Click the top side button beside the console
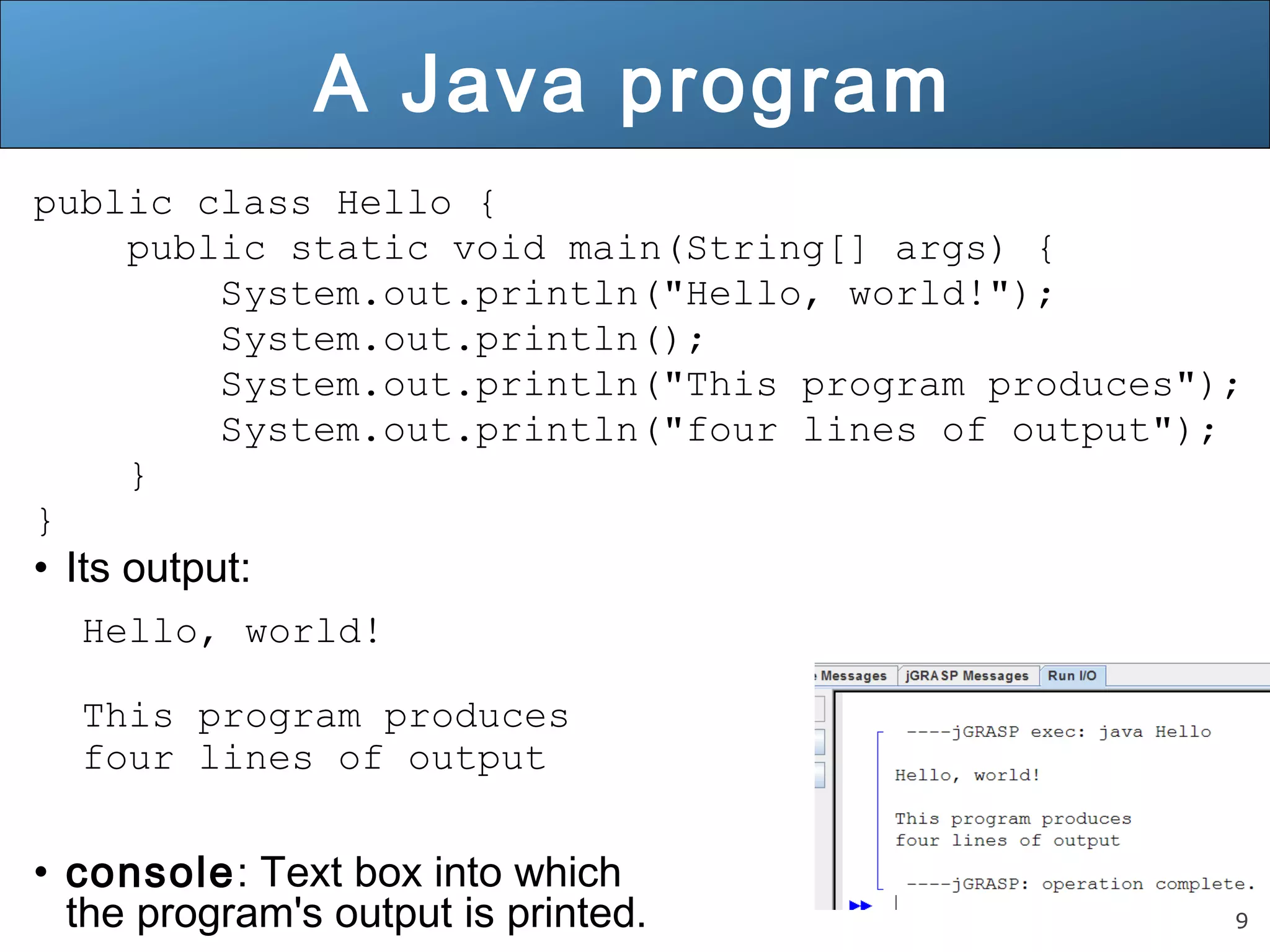The width and height of the screenshot is (1270, 952). pos(819,709)
